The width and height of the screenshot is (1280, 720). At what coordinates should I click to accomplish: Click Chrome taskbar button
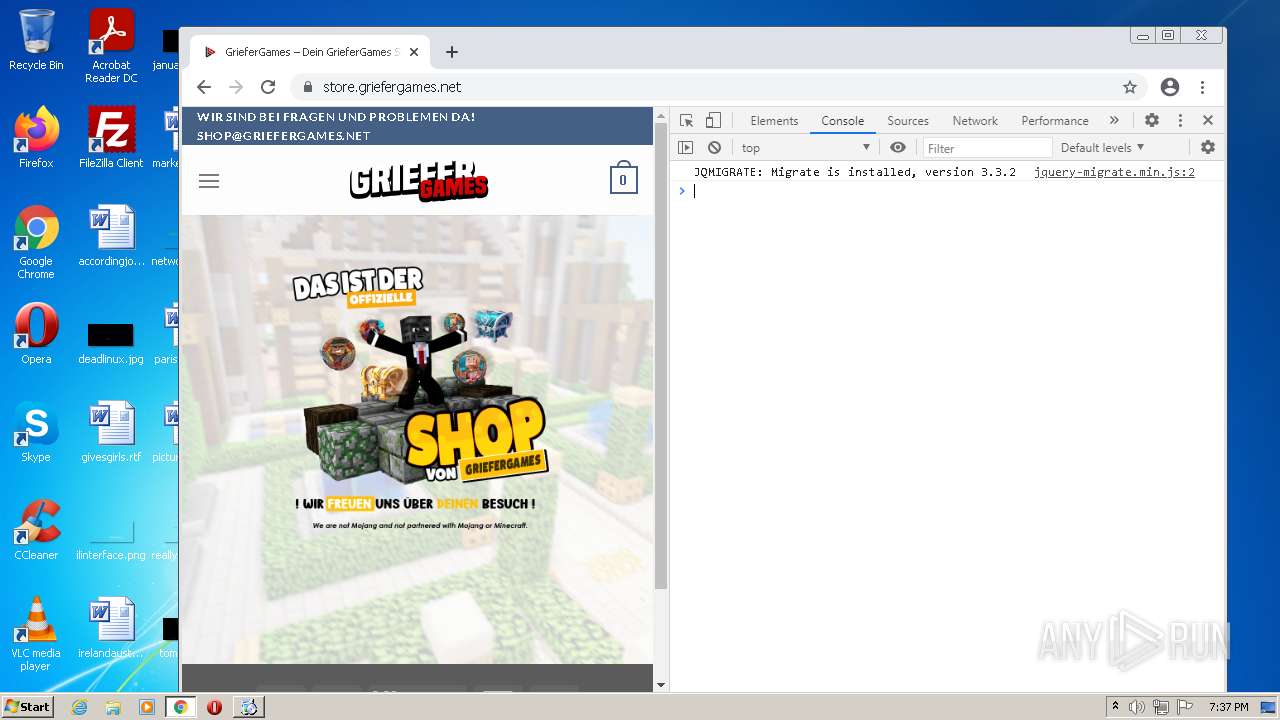coord(180,707)
